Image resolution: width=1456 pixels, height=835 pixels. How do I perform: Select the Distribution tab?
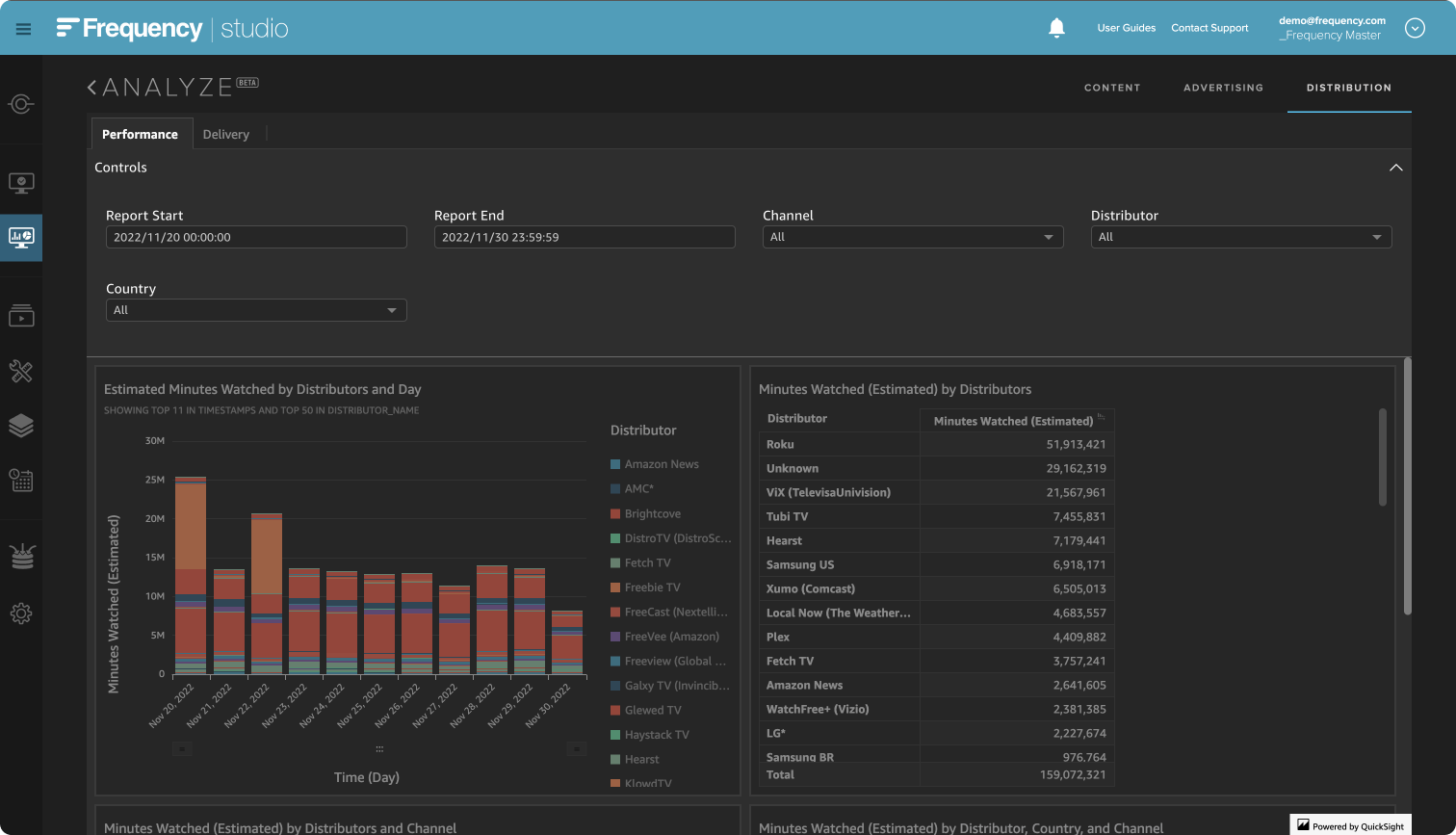tap(1348, 88)
